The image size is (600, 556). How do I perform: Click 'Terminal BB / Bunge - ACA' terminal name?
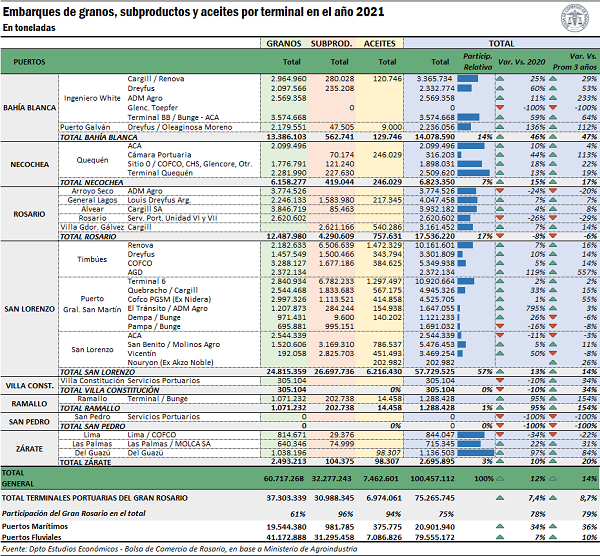pyautogui.click(x=173, y=117)
